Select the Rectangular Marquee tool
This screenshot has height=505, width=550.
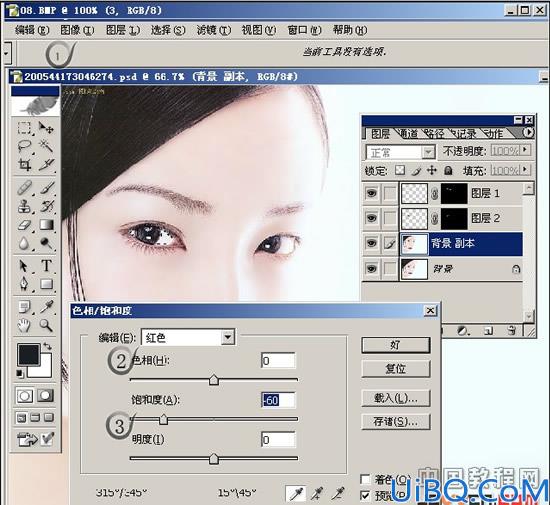click(25, 128)
